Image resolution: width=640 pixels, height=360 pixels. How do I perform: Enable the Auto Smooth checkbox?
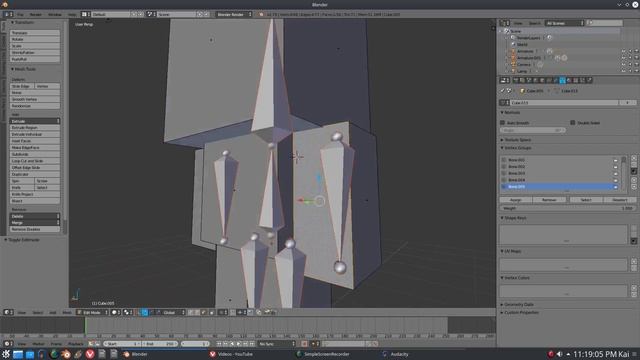[x=503, y=122]
